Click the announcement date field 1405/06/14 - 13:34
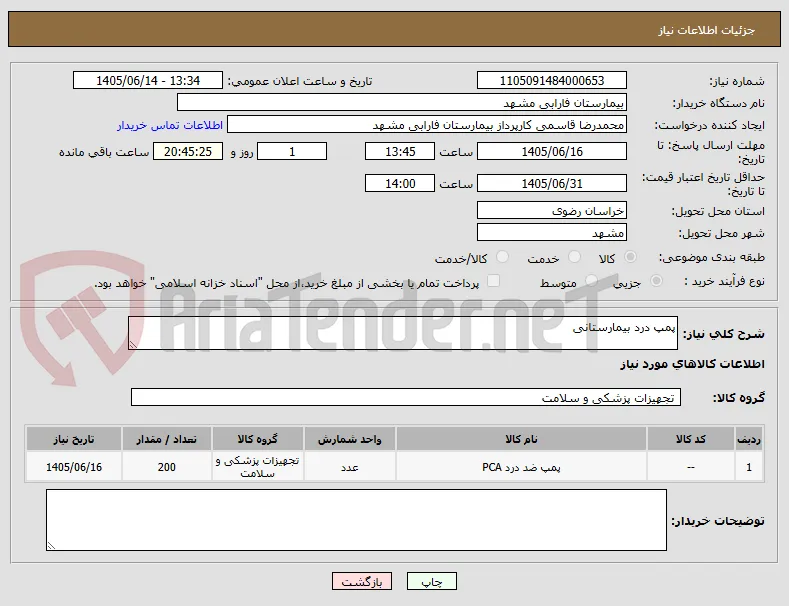This screenshot has height=606, width=789. (147, 81)
